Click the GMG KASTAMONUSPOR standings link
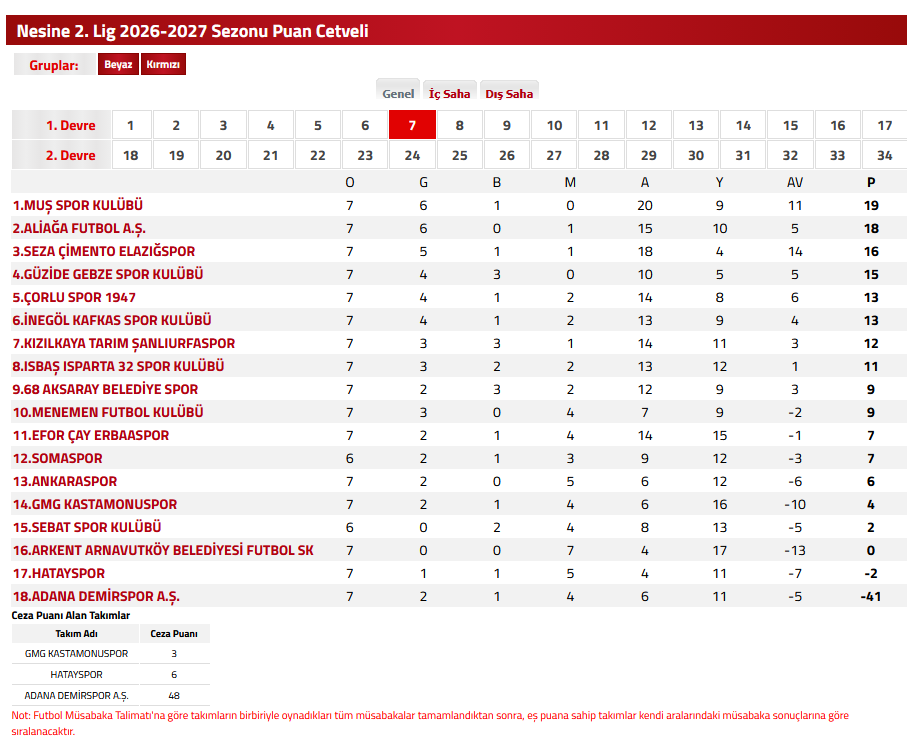 95,504
